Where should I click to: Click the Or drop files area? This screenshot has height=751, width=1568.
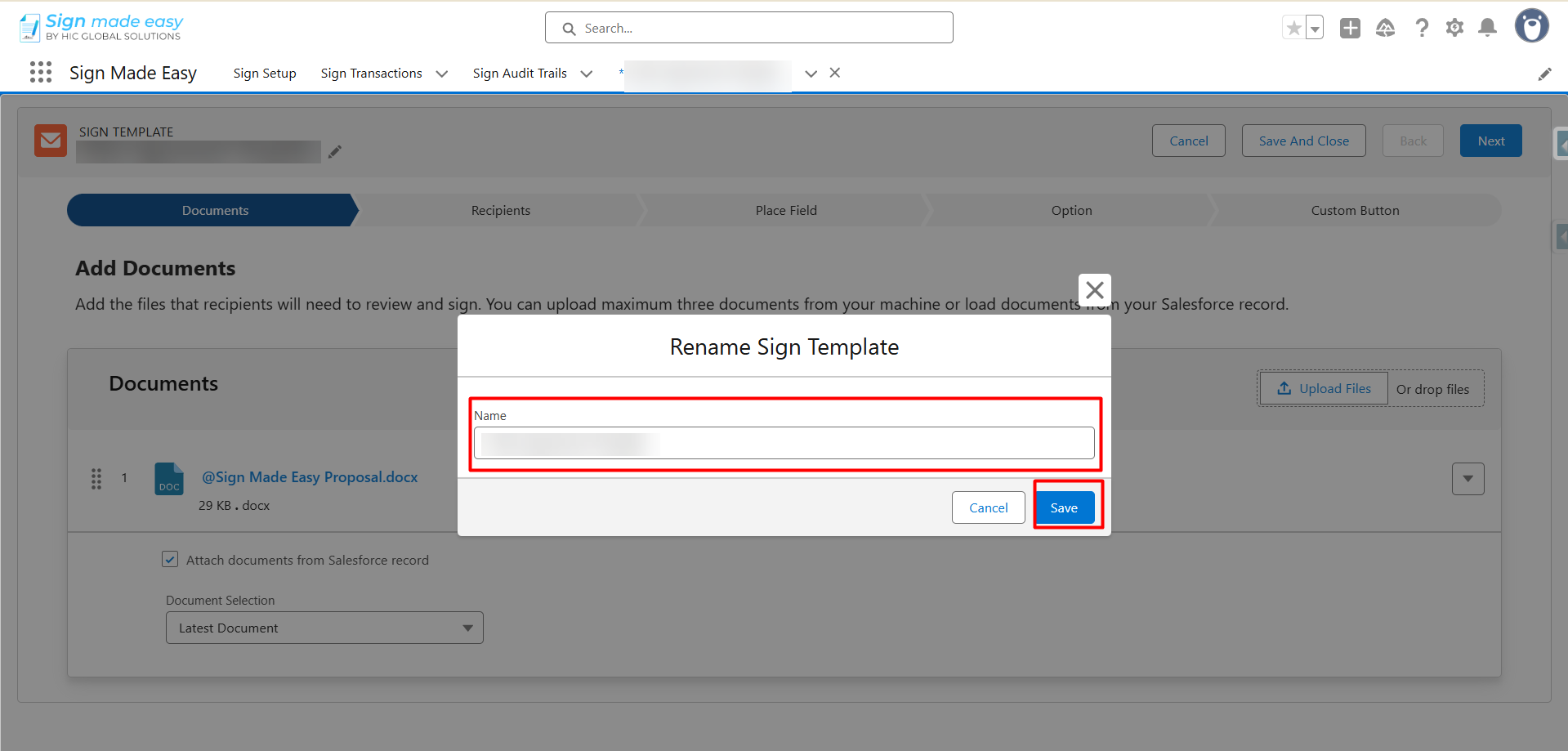[1432, 390]
